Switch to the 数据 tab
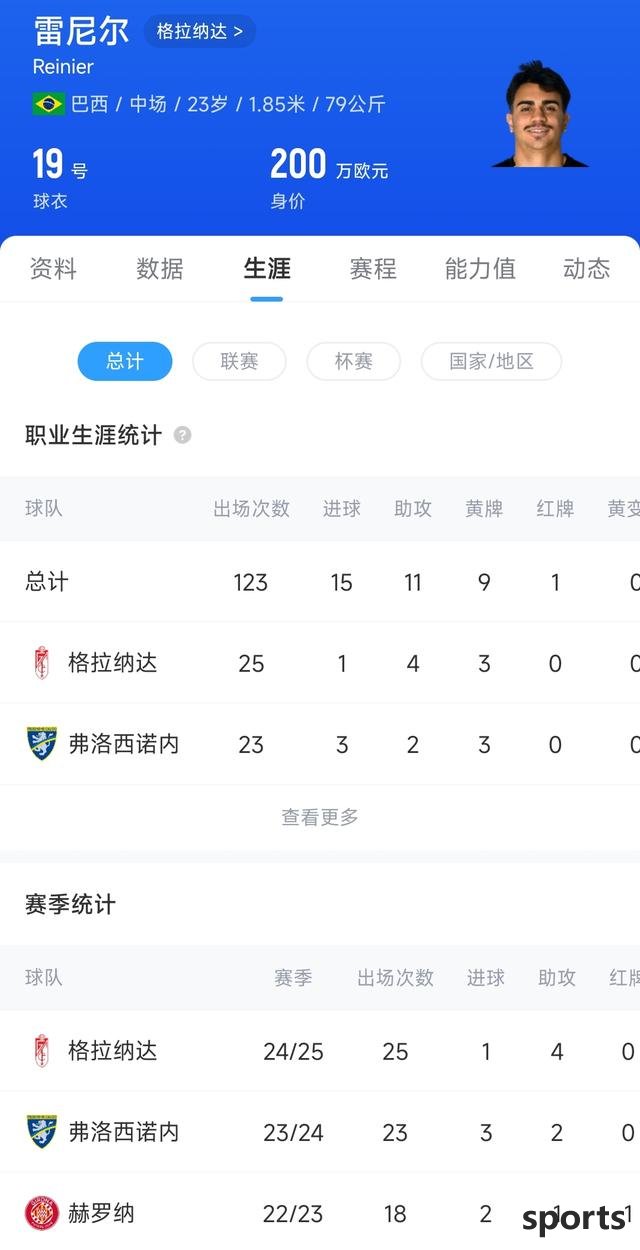 pyautogui.click(x=160, y=268)
